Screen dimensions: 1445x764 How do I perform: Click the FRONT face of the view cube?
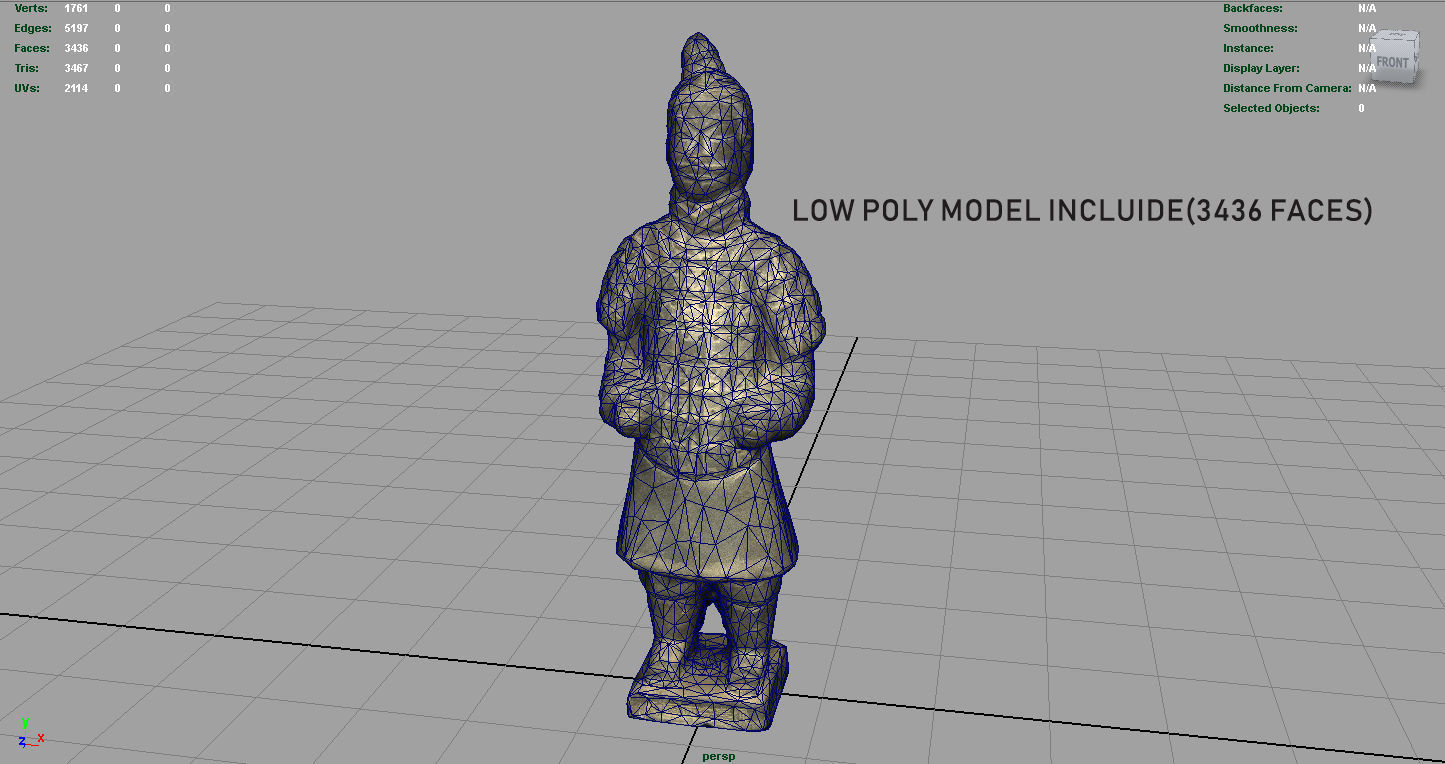(1392, 62)
